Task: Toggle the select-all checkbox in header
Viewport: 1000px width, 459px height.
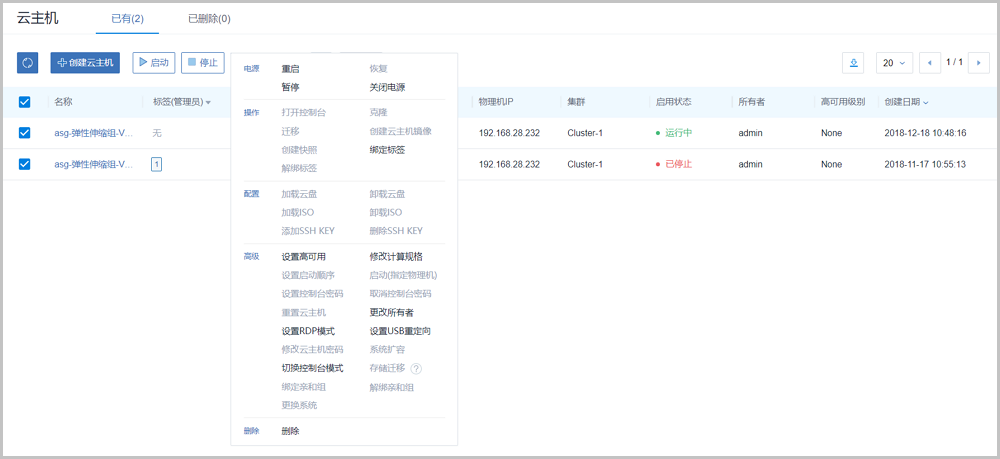Action: click(x=25, y=102)
